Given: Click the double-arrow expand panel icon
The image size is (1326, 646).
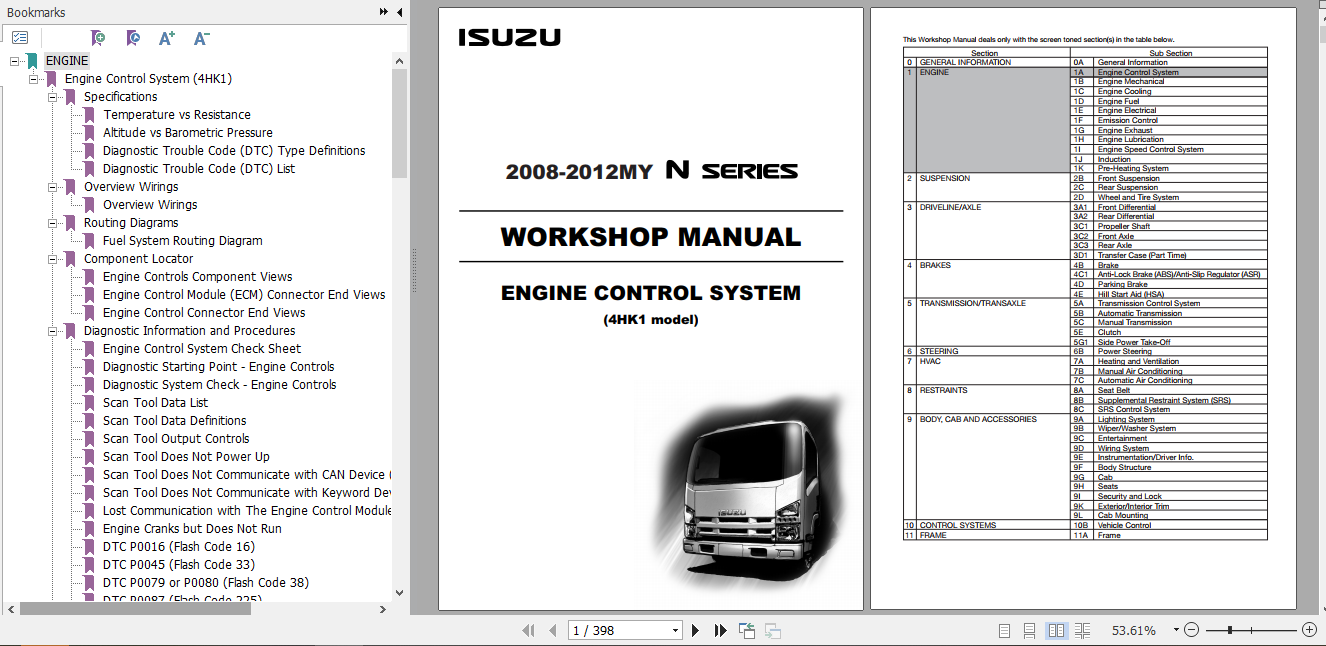Looking at the screenshot, I should (x=384, y=12).
